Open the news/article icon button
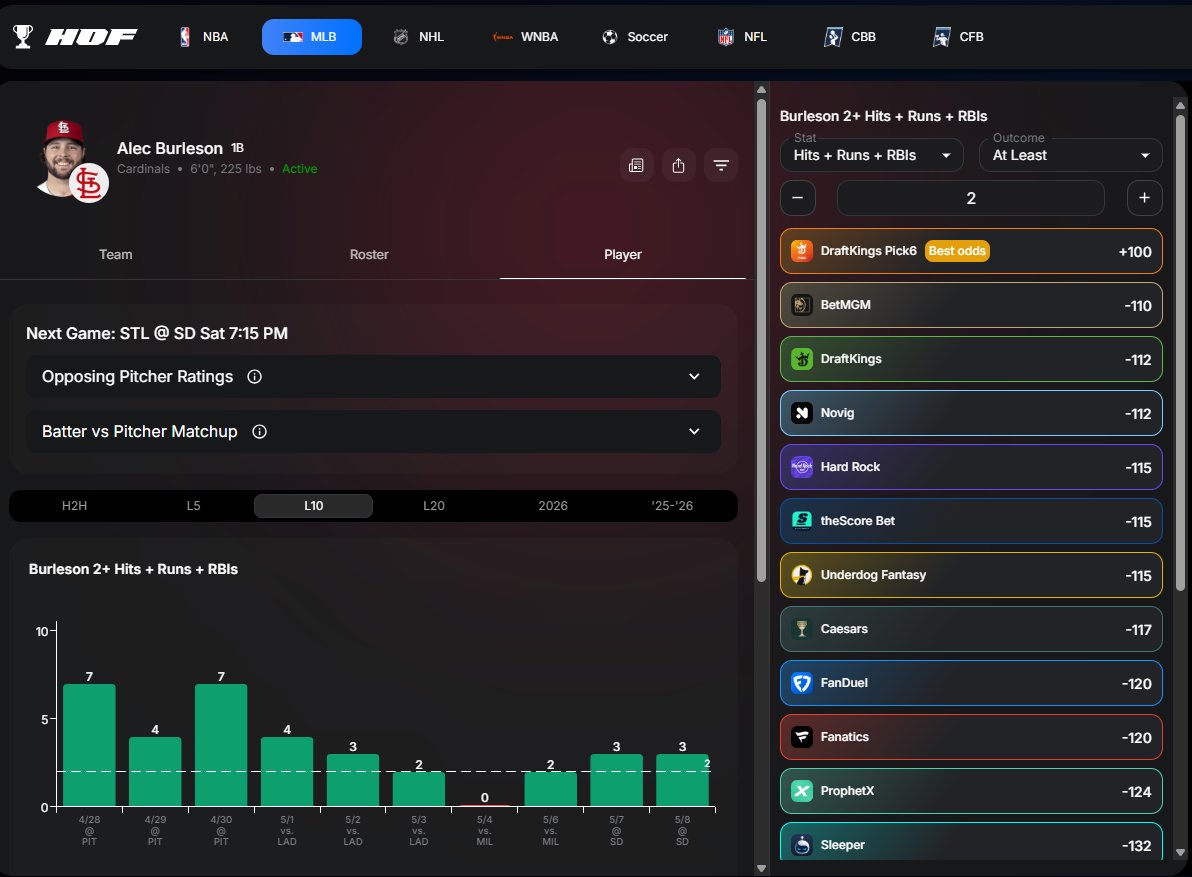The height and width of the screenshot is (877, 1192). pos(636,165)
